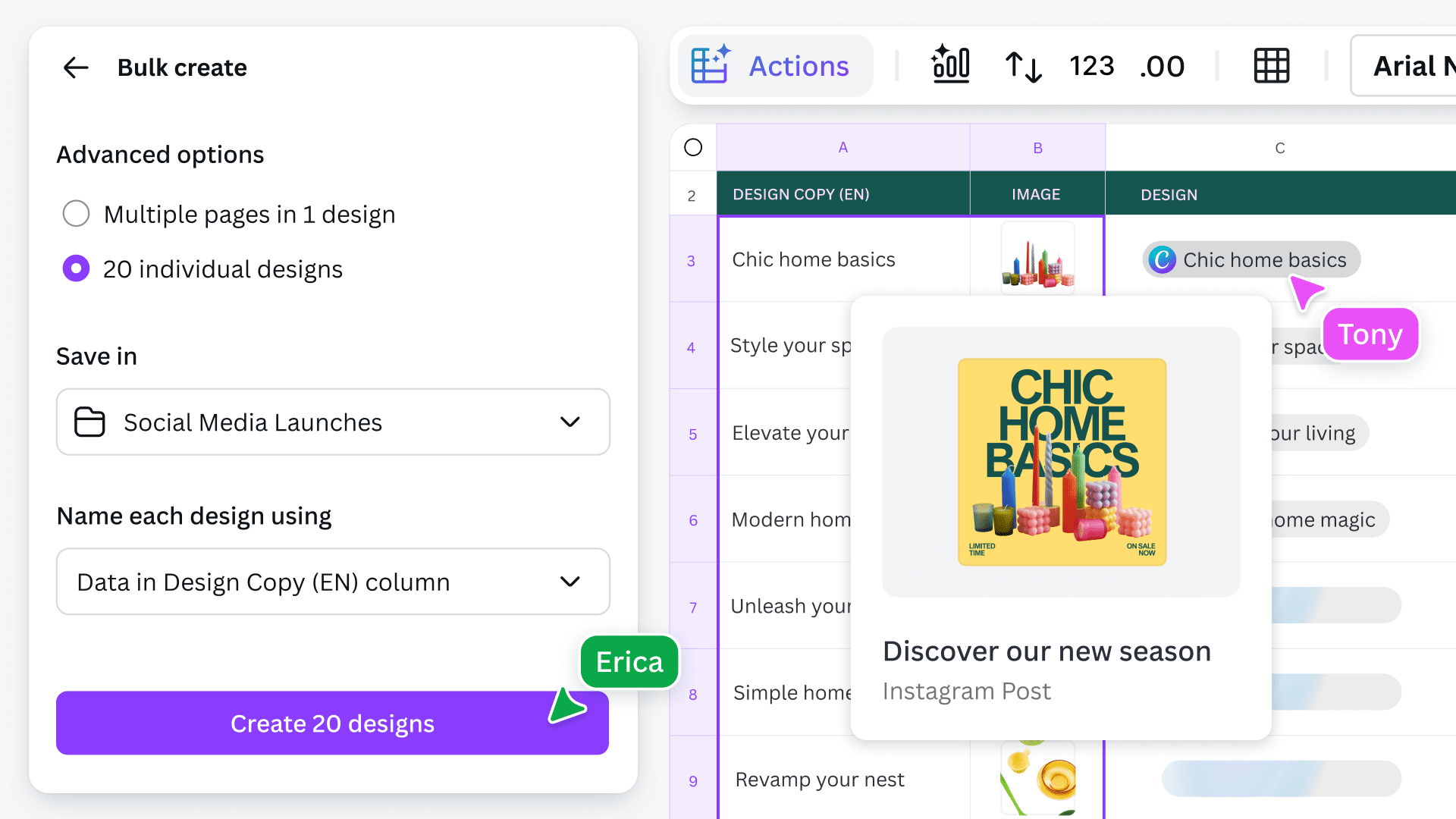Open the Name each design using dropdown
This screenshot has height=819, width=1456.
(x=570, y=582)
